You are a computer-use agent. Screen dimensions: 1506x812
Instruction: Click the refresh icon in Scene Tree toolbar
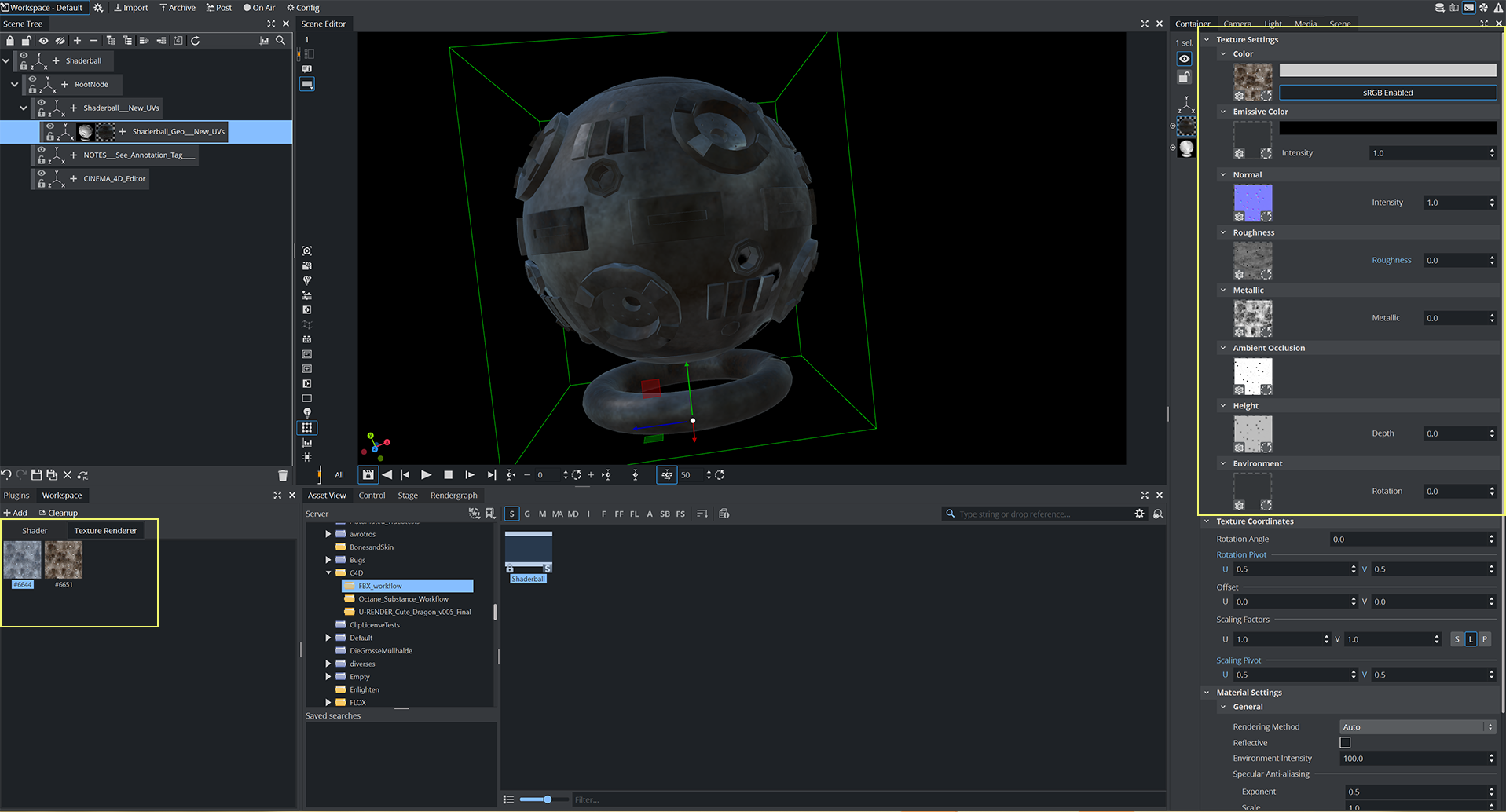195,41
